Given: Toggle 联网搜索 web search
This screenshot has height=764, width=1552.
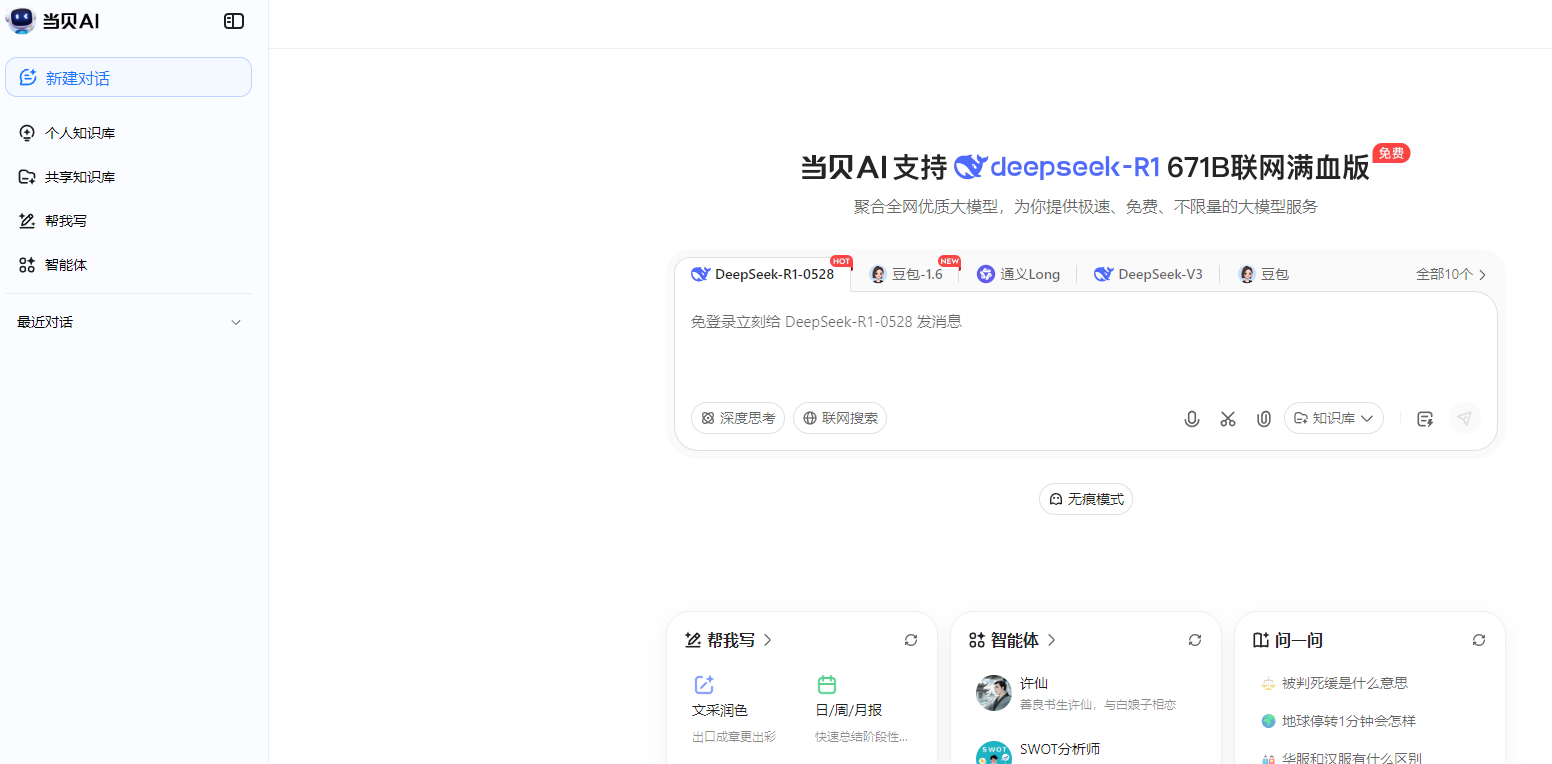Looking at the screenshot, I should tap(840, 418).
